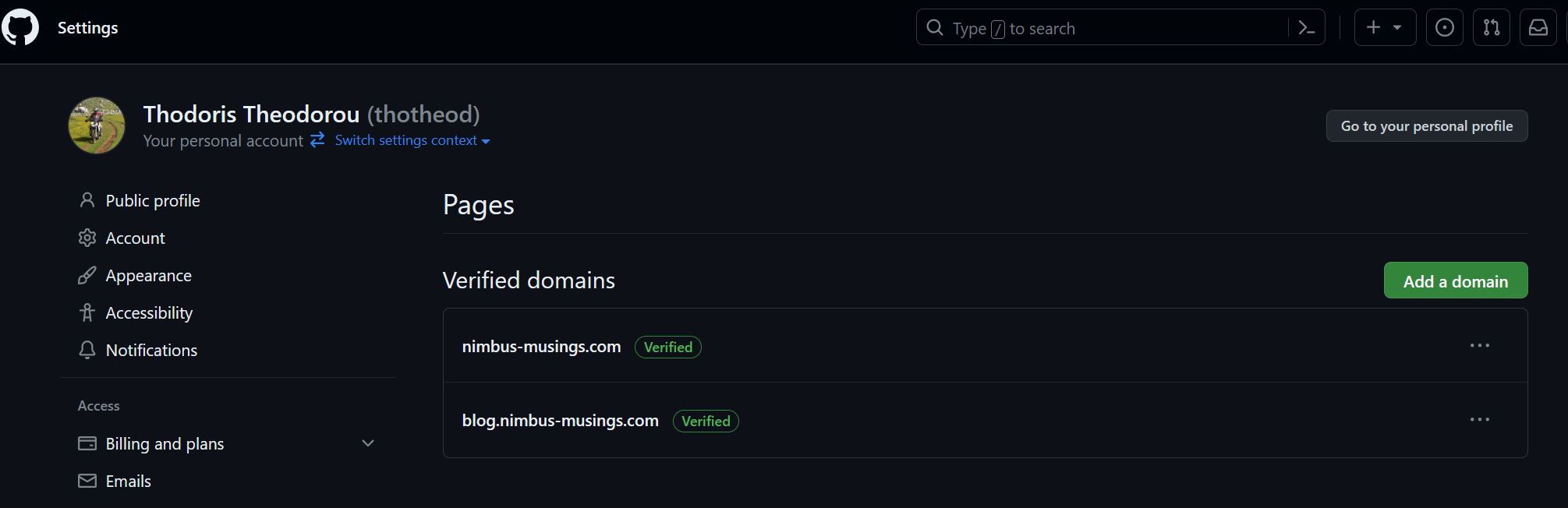Click the Access section label
This screenshot has height=508, width=1568.
[98, 406]
